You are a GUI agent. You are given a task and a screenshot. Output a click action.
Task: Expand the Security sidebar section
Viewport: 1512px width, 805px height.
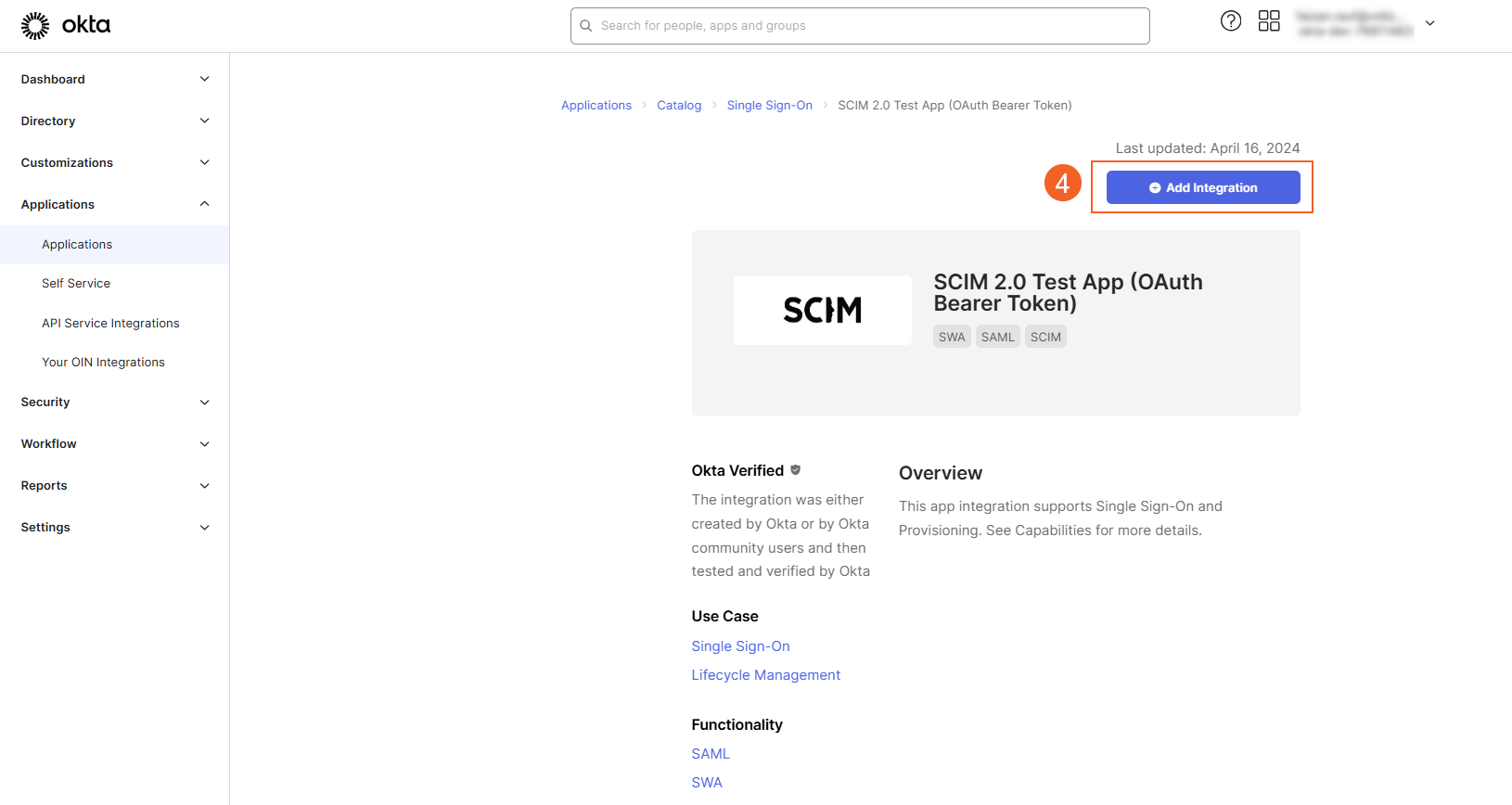pos(204,402)
